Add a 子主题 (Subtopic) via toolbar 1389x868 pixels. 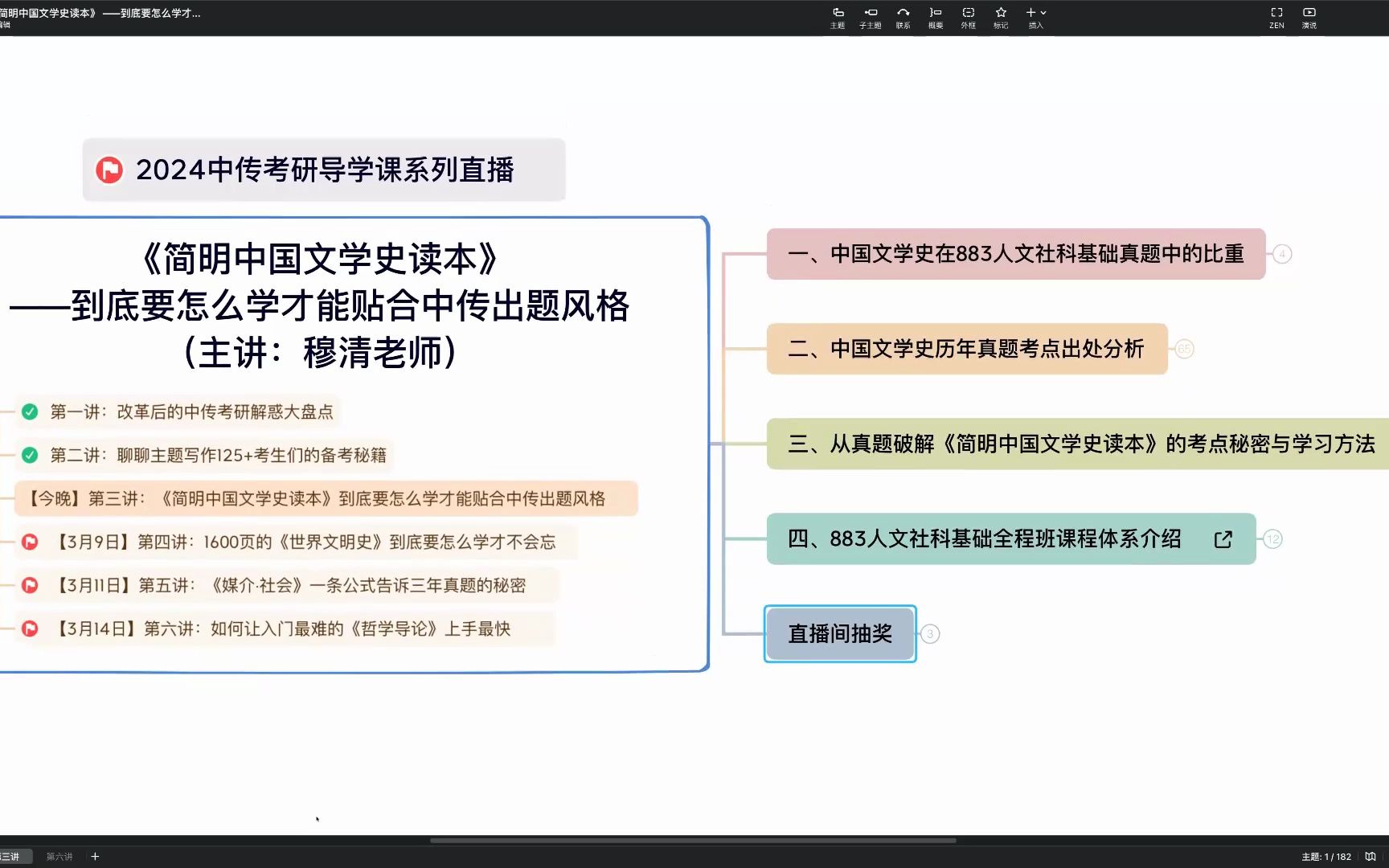(871, 17)
